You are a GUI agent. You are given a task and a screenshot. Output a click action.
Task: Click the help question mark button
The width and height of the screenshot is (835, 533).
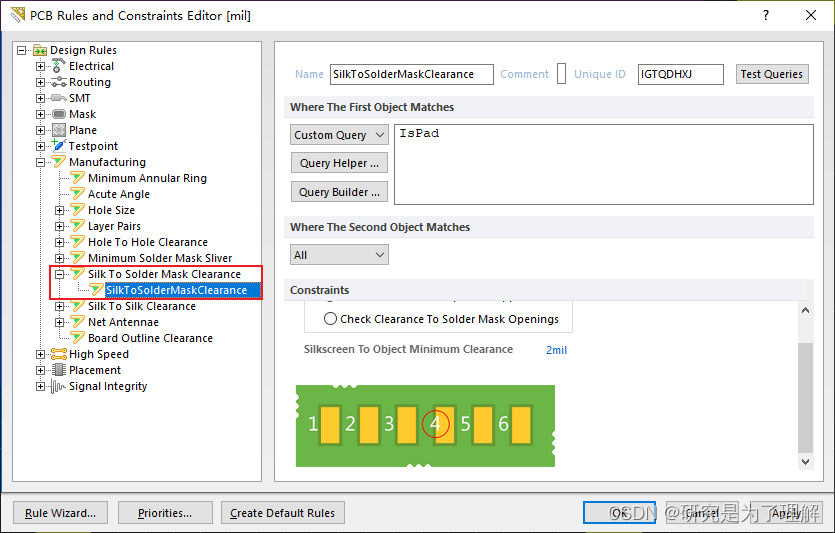coord(766,15)
